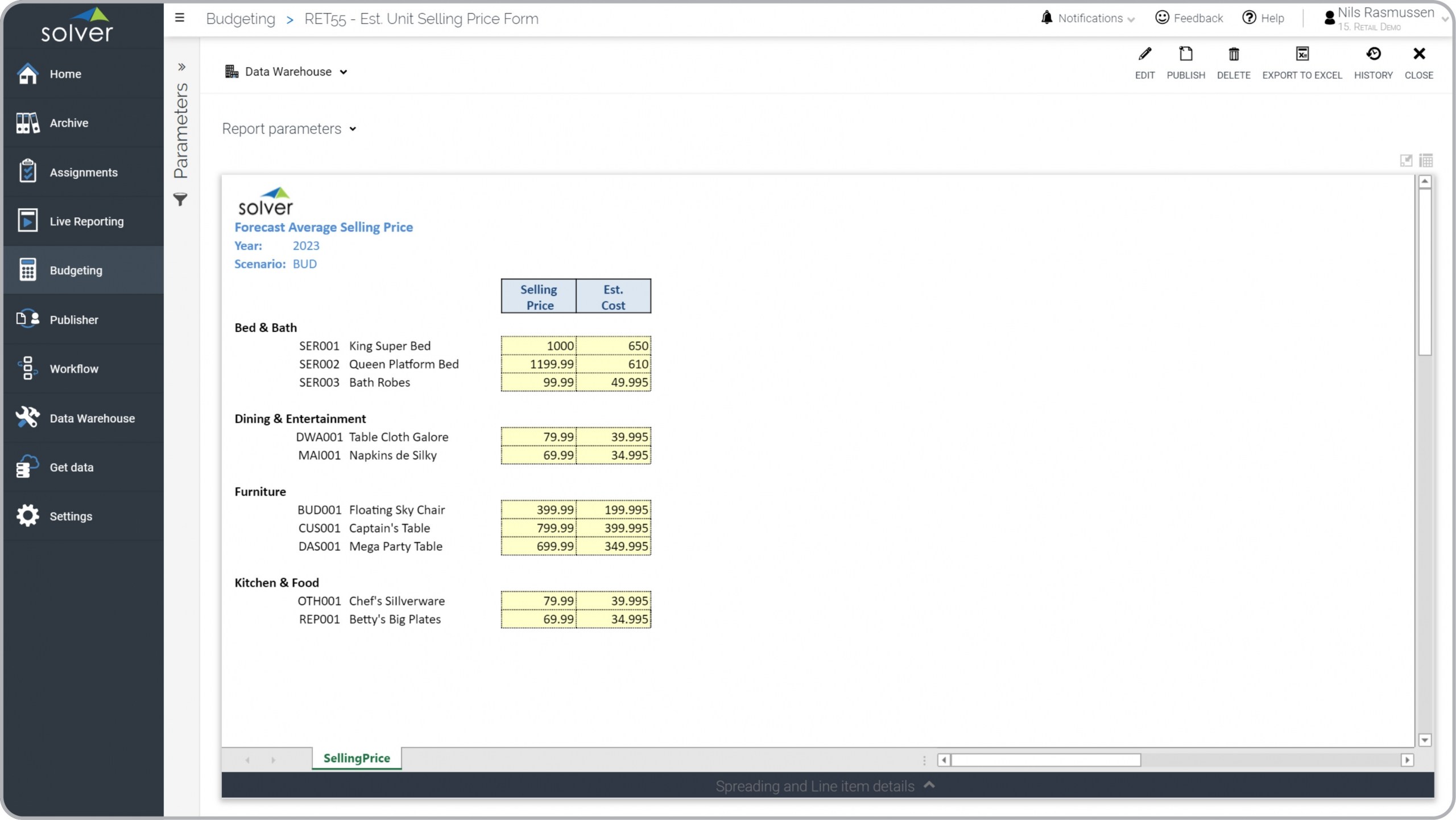This screenshot has height=820, width=1456.
Task: Click the Budgeting breadcrumb link
Action: [x=241, y=19]
